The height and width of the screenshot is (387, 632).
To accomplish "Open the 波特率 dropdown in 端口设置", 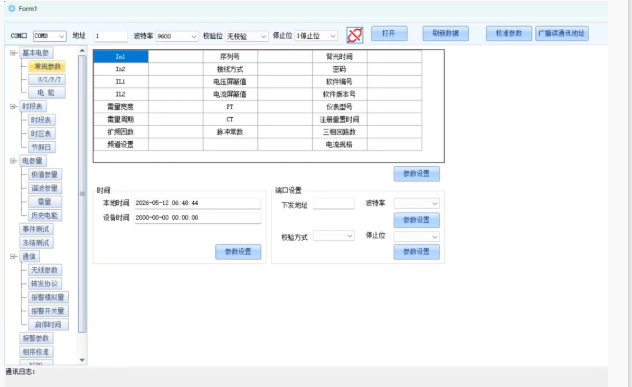I will (x=434, y=204).
